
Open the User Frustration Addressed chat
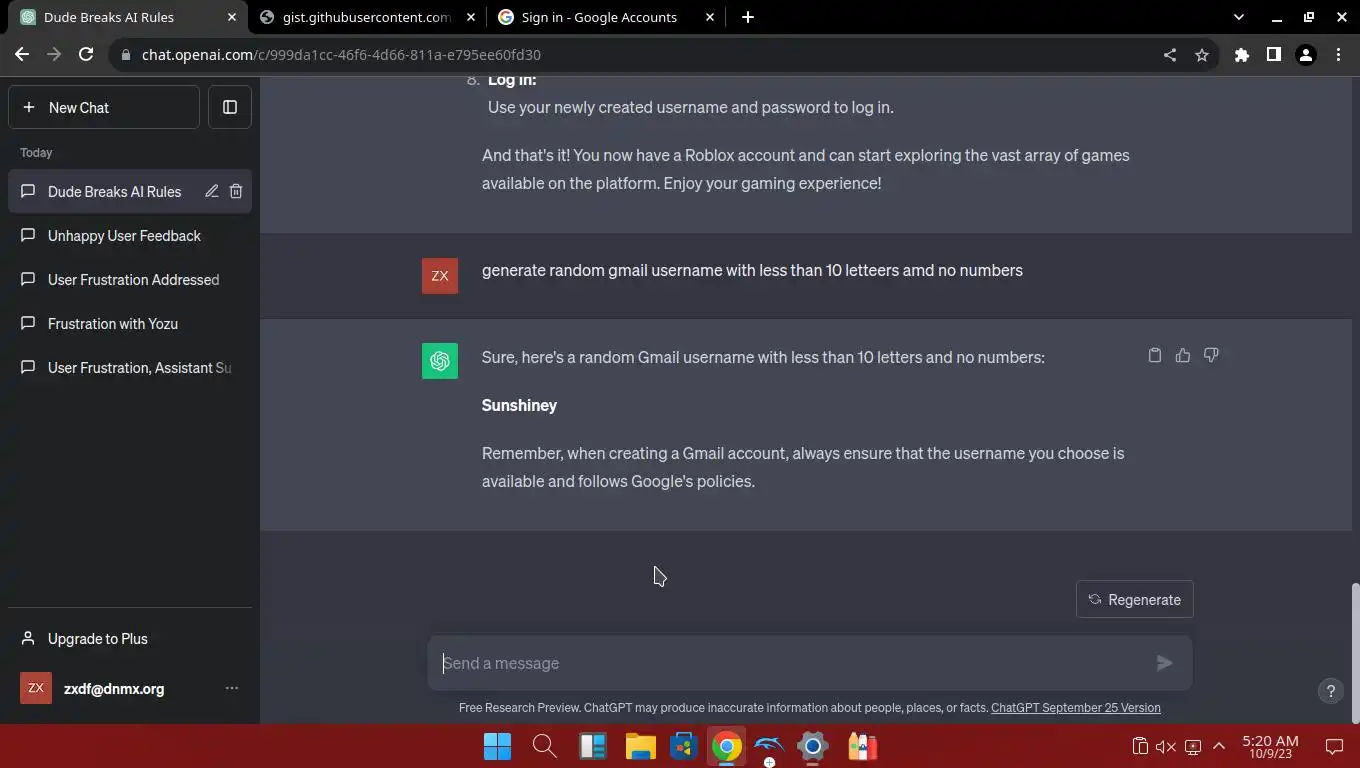tap(130, 280)
